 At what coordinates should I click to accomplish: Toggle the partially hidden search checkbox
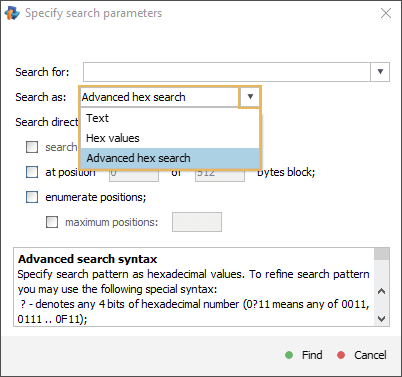pos(32,147)
